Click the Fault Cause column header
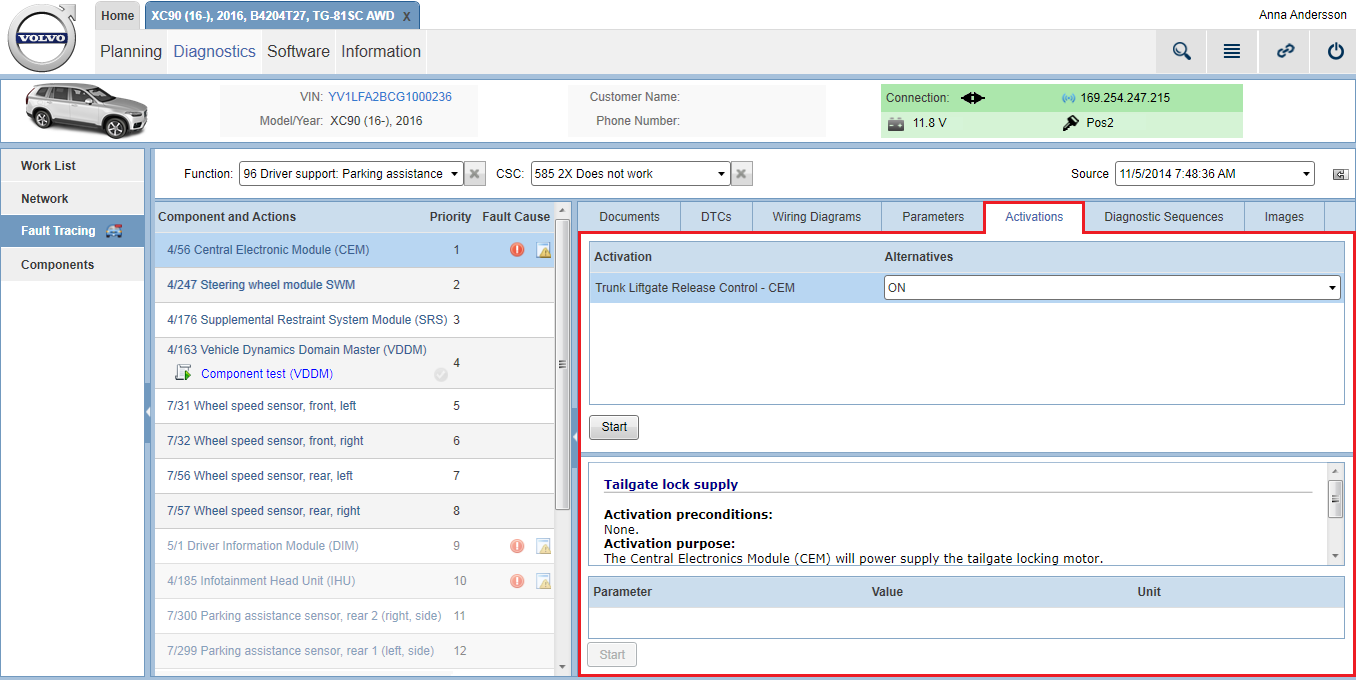 (516, 217)
